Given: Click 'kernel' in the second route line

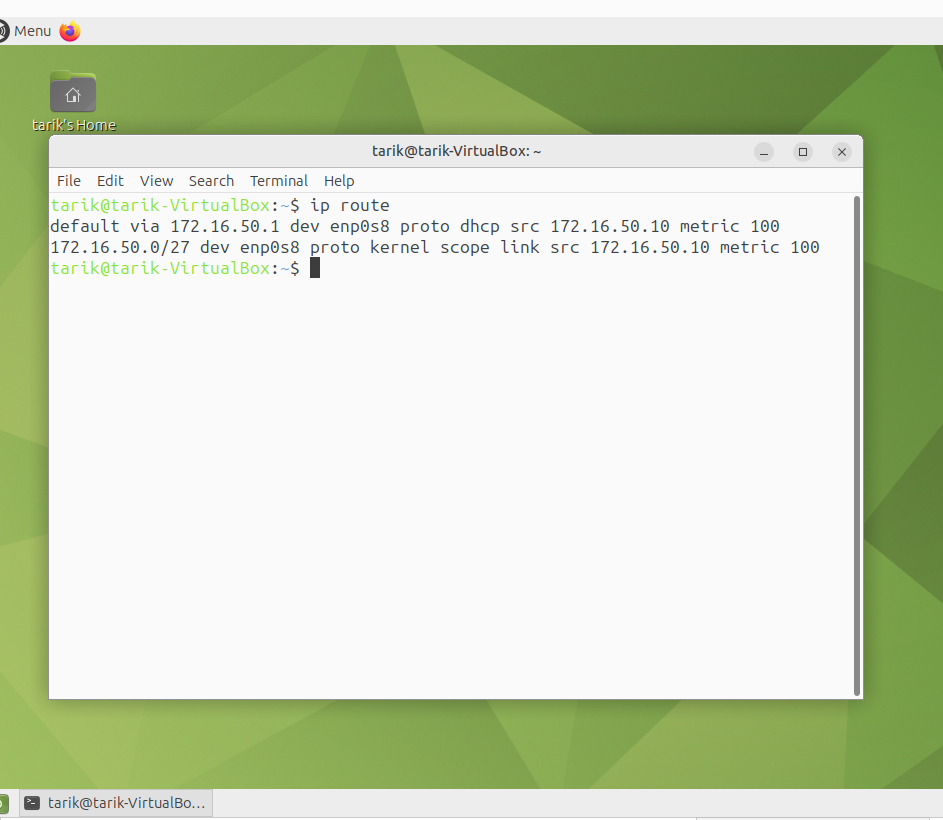Looking at the screenshot, I should [399, 248].
